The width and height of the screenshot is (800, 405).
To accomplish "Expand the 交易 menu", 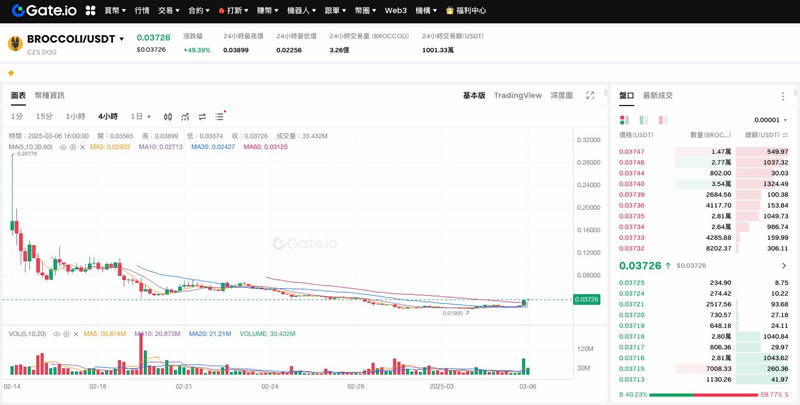I will pyautogui.click(x=168, y=10).
